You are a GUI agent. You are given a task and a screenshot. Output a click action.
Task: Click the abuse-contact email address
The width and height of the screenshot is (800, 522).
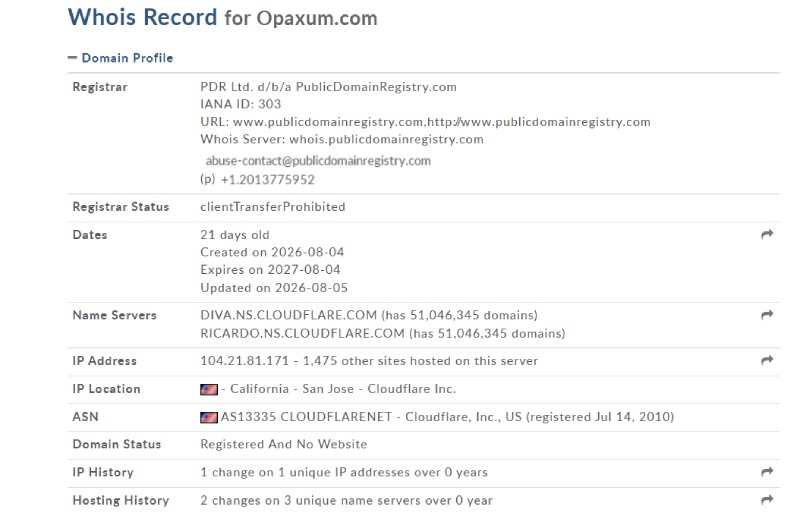[318, 161]
